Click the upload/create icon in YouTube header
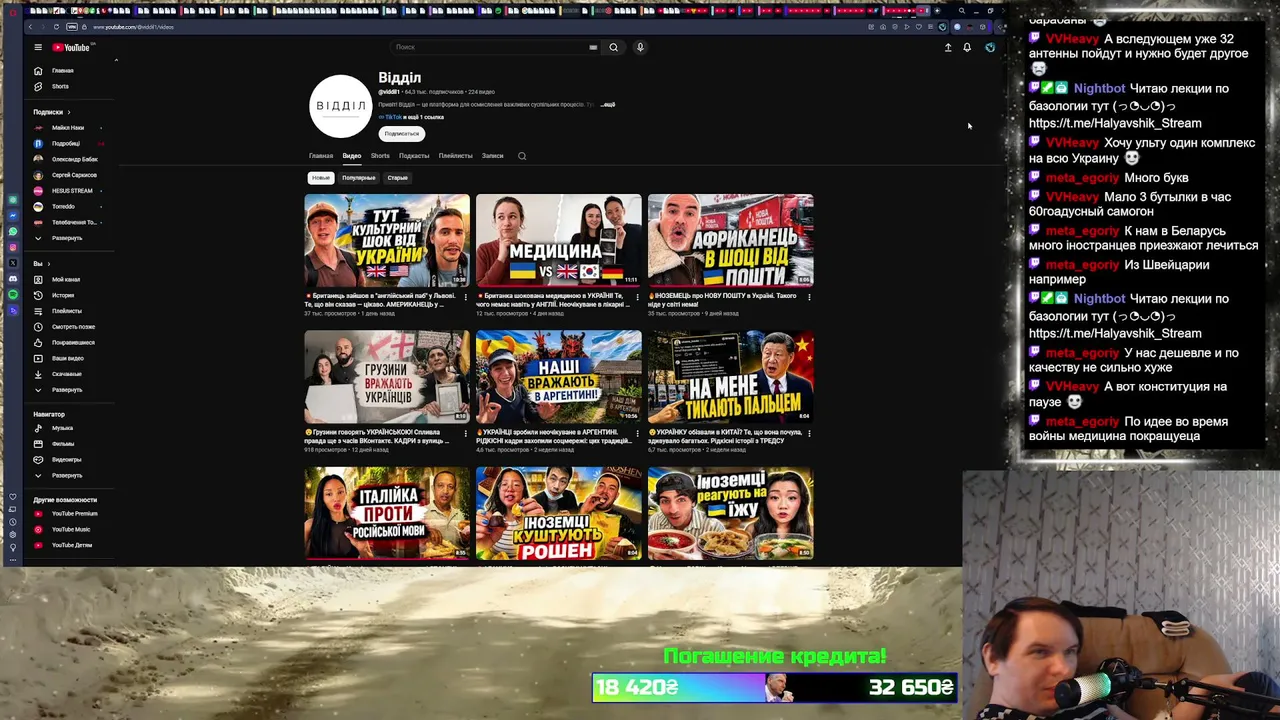Viewport: 1280px width, 720px height. tap(948, 47)
